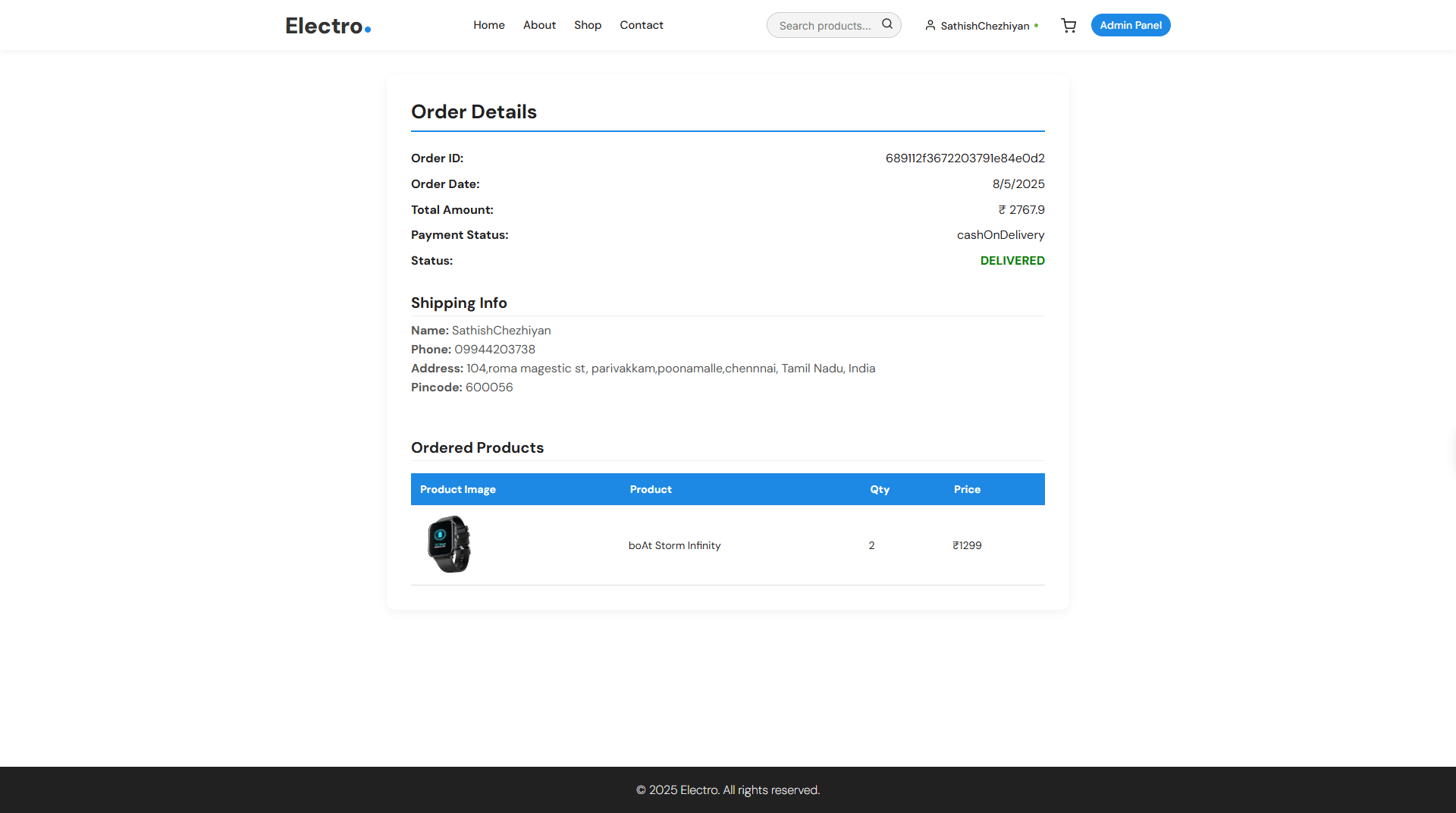Click the Product Image column header
The height and width of the screenshot is (813, 1456).
[x=457, y=490]
